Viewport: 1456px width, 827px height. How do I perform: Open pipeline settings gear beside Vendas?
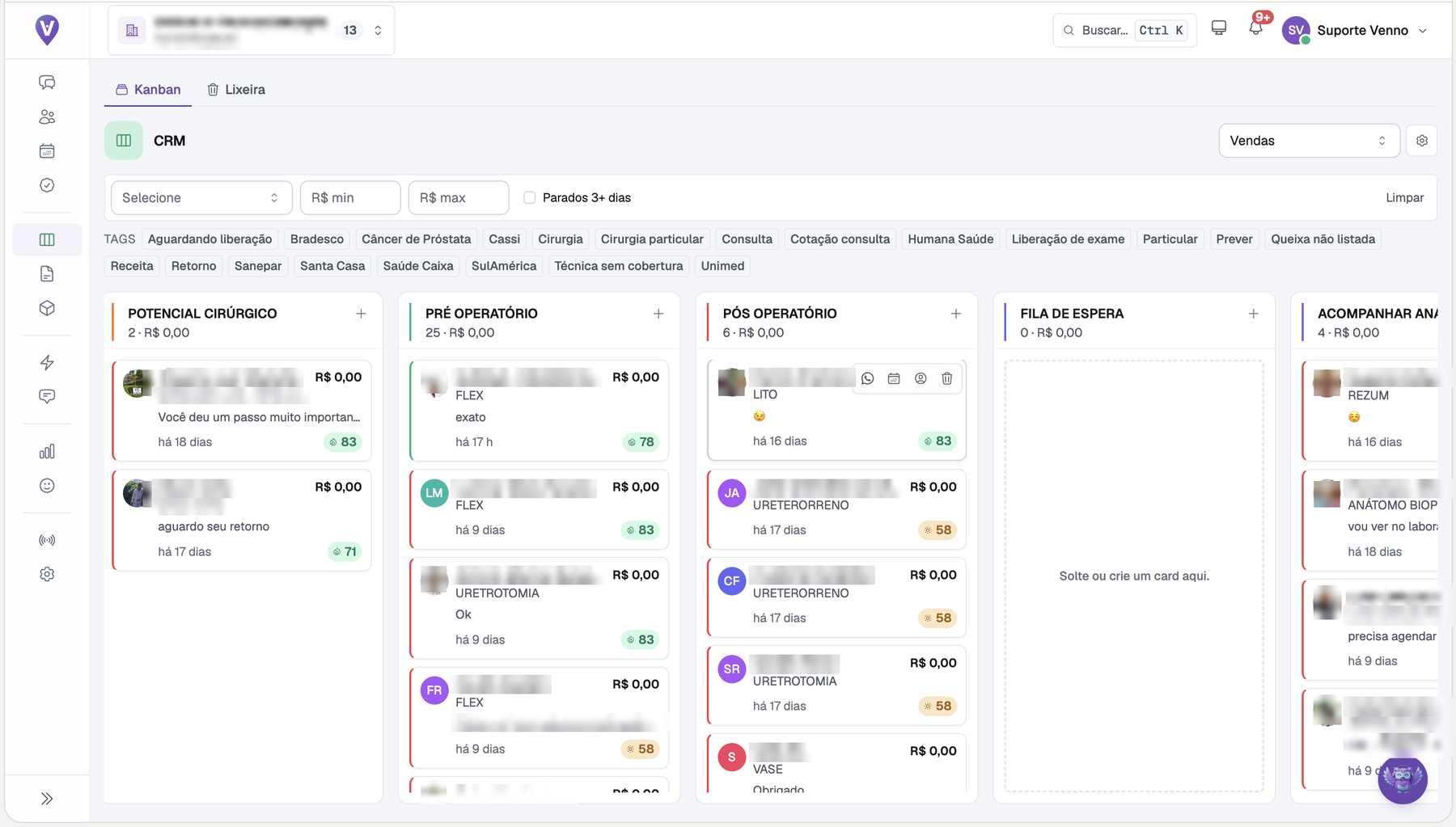pos(1422,141)
